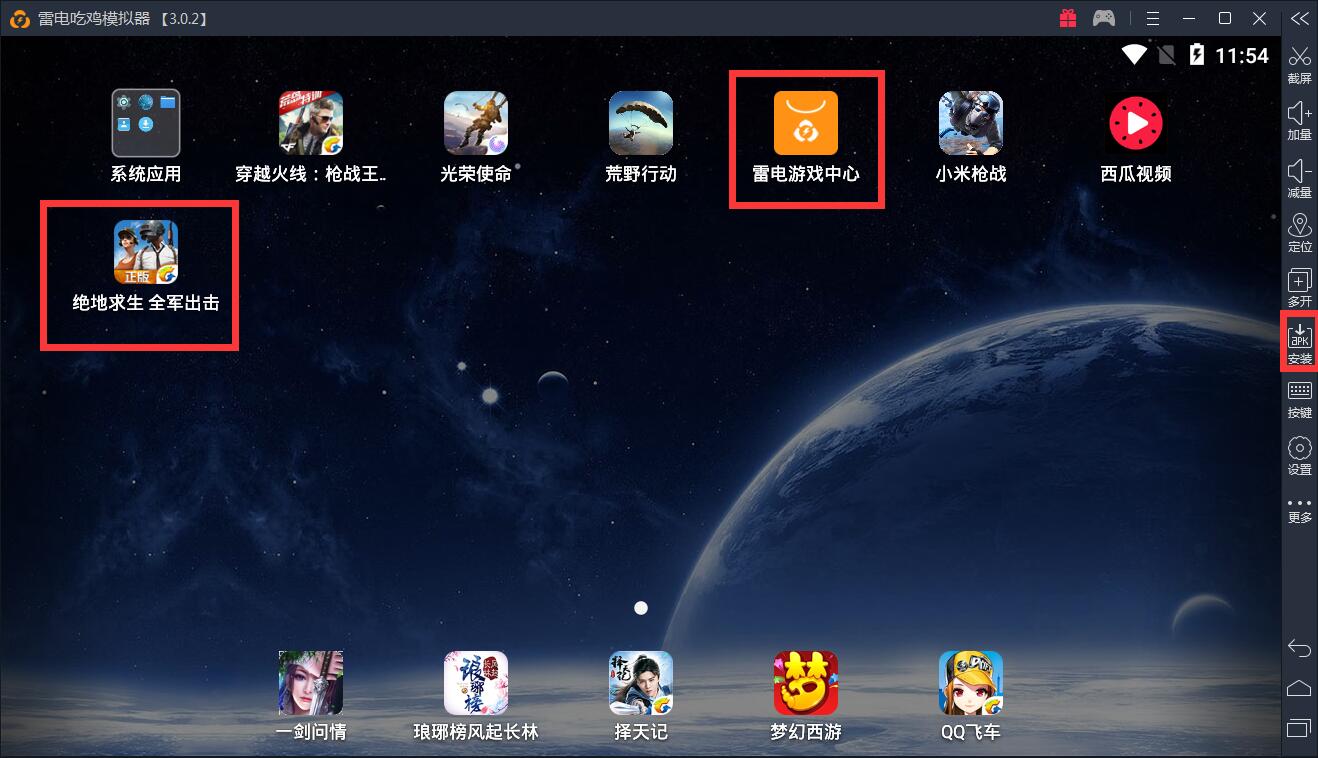Open title bar hamburger menu
1318x758 pixels.
(x=1153, y=18)
